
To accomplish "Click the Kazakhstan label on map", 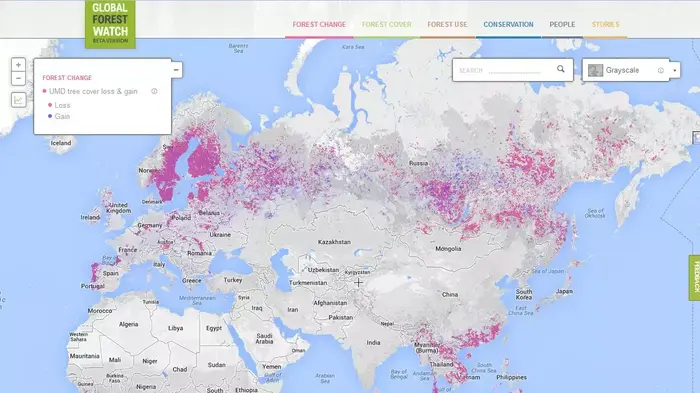I will 334,242.
